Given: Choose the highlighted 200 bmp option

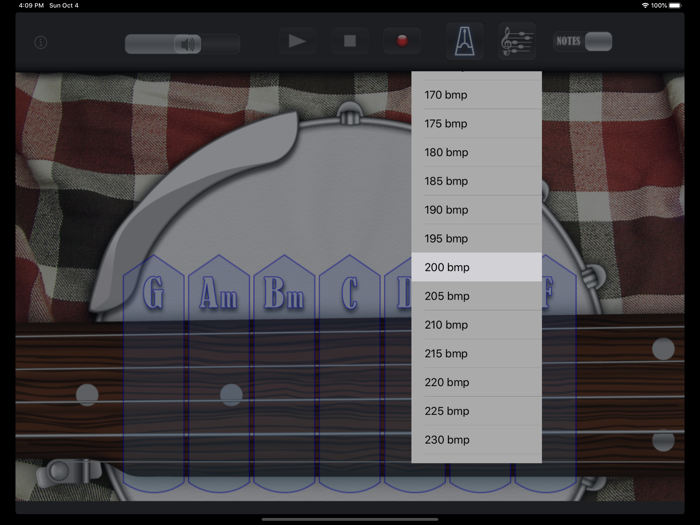Looking at the screenshot, I should click(x=476, y=267).
